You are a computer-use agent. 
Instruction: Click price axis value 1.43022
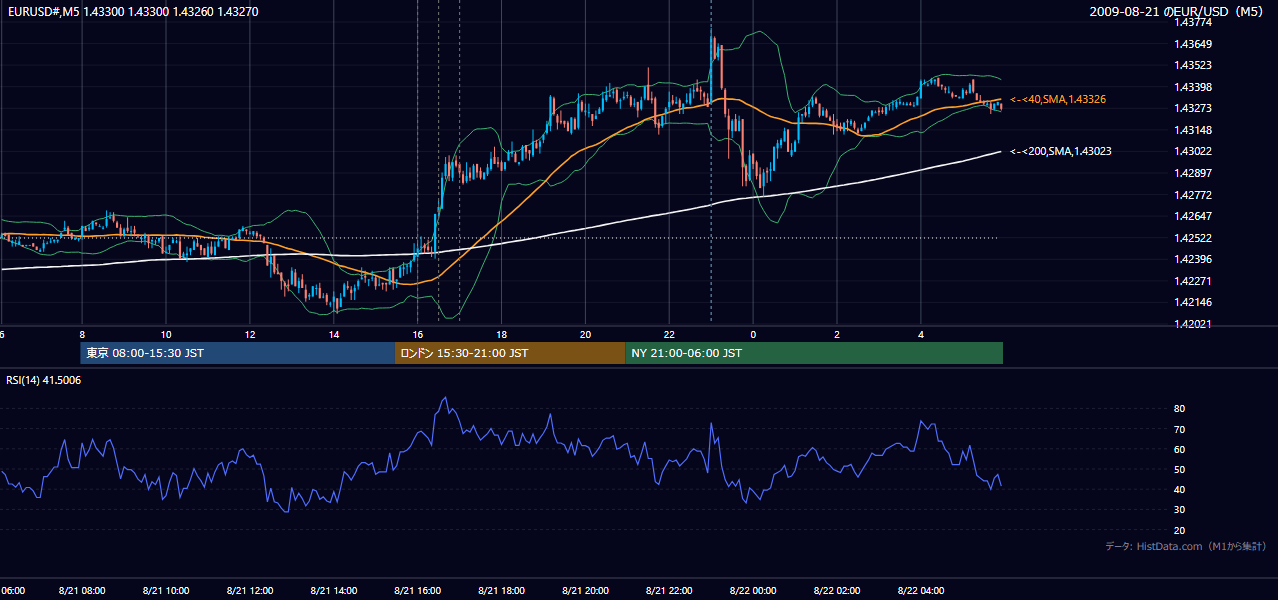click(1194, 151)
